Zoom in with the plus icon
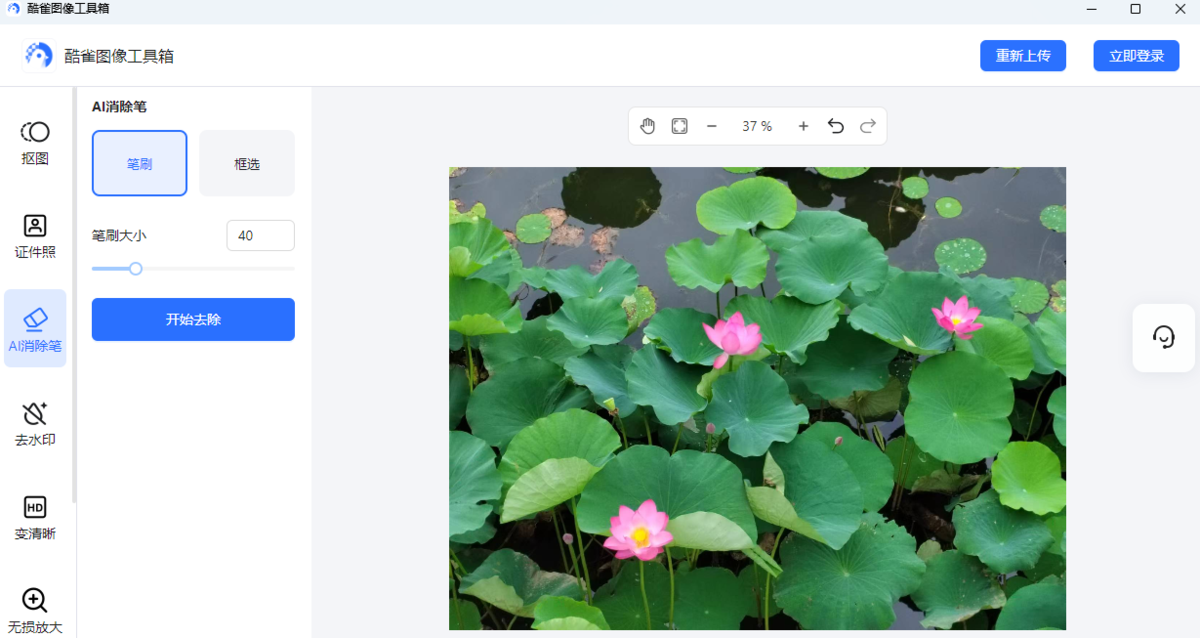Image resolution: width=1200 pixels, height=638 pixels. click(803, 126)
